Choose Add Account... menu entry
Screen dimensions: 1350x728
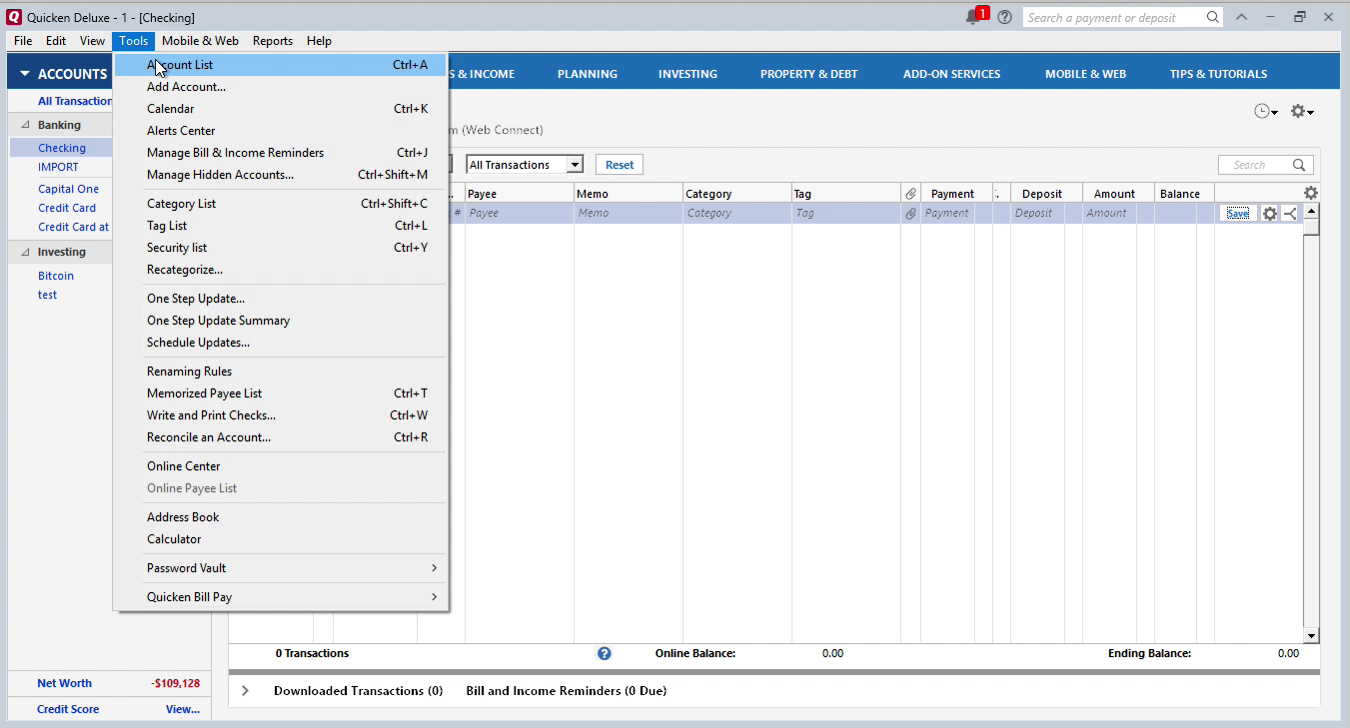(x=280, y=87)
